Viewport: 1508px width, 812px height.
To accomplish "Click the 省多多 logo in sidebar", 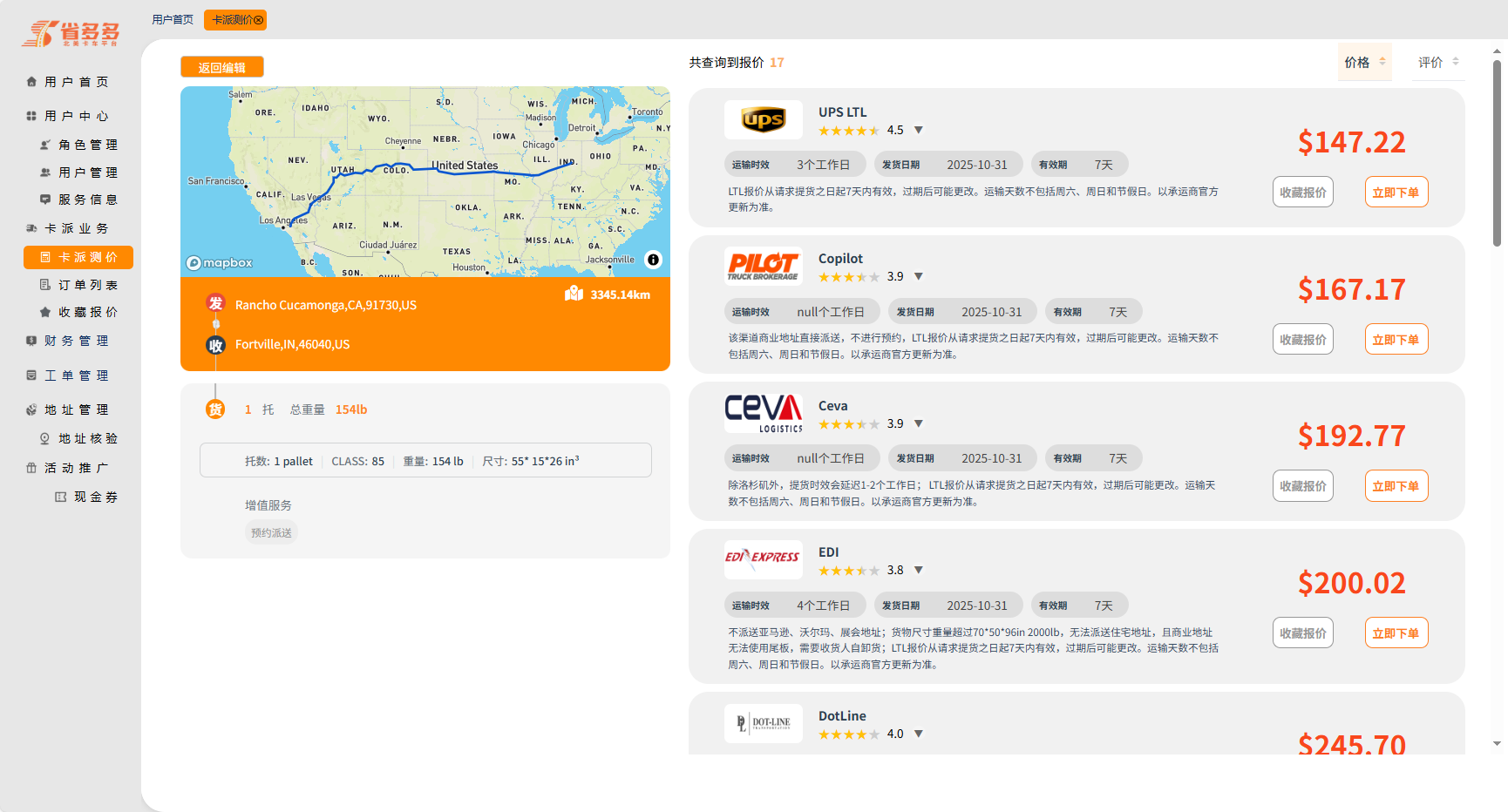I will [x=71, y=33].
